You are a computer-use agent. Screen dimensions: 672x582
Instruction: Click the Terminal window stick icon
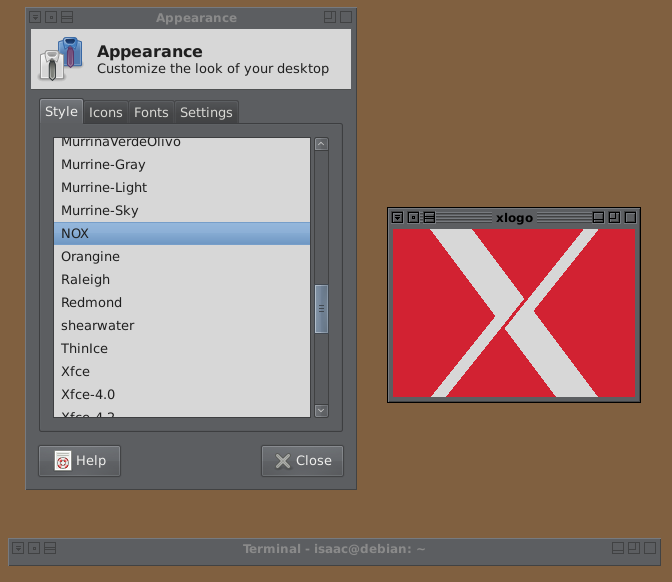[34, 548]
